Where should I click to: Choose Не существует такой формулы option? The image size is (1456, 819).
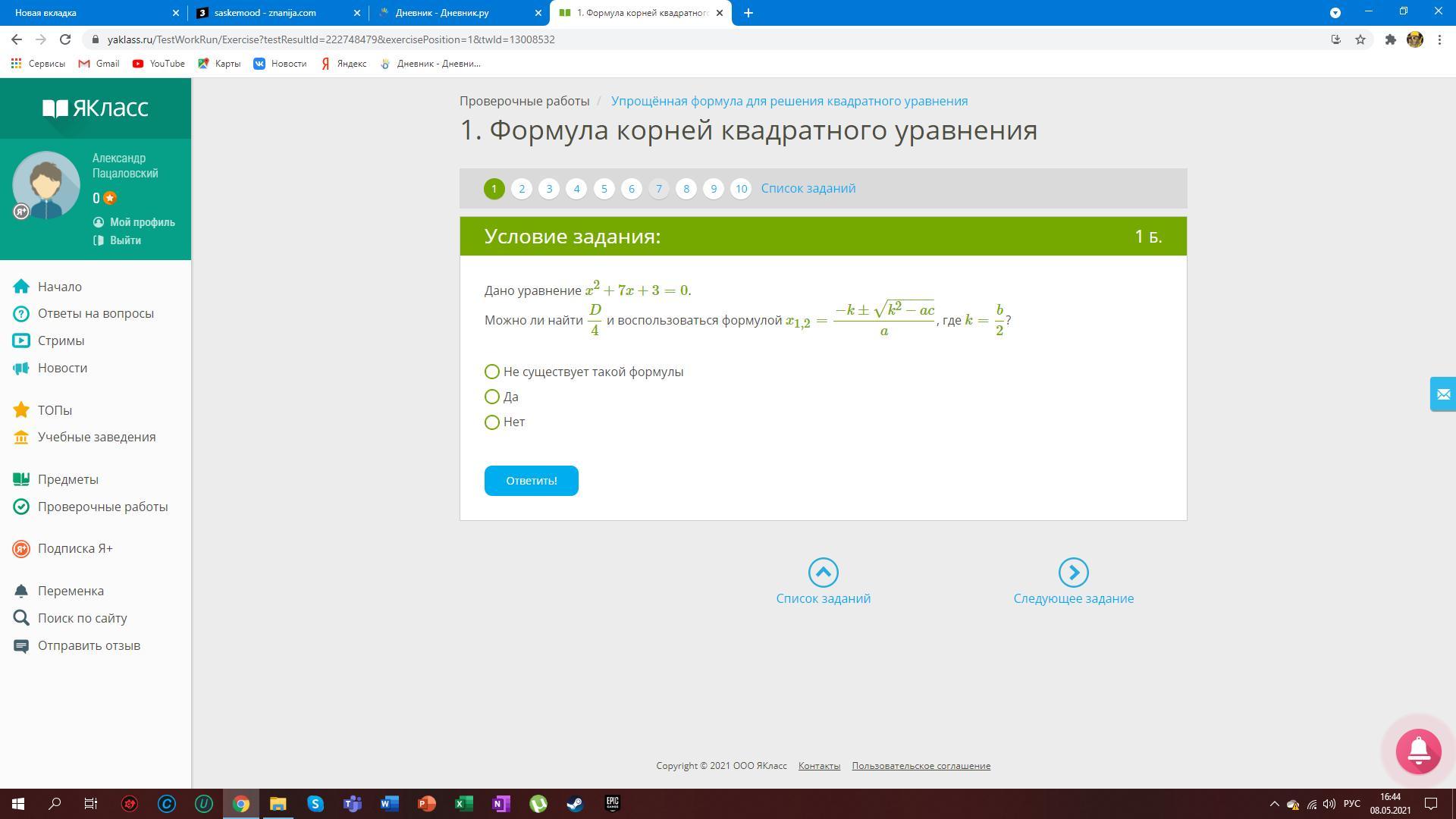point(492,372)
